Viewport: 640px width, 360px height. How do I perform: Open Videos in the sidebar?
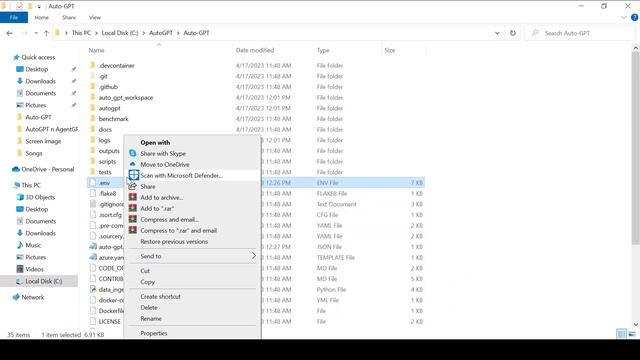[x=34, y=269]
